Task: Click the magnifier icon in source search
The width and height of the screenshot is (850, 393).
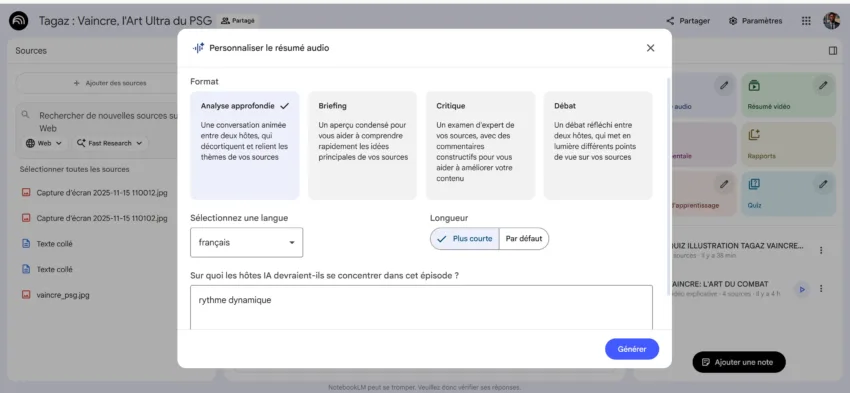Action: pyautogui.click(x=25, y=115)
